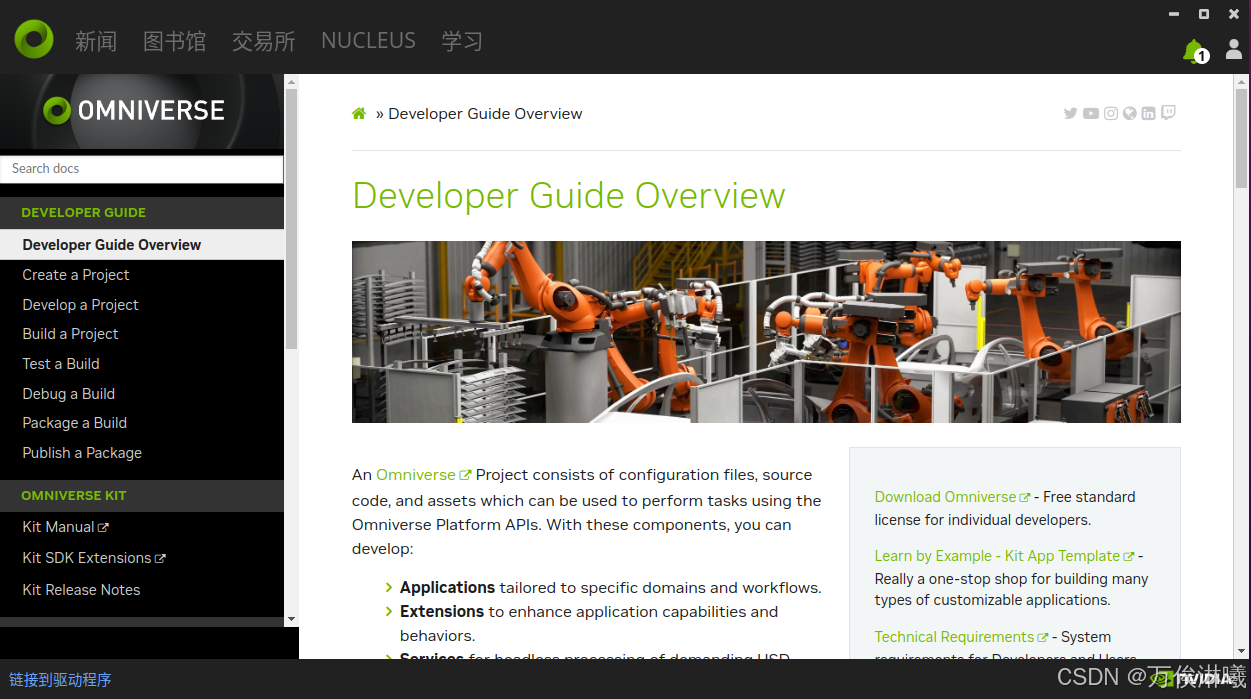
Task: Click 链接到驱动程序 link at bottom
Action: (61, 680)
